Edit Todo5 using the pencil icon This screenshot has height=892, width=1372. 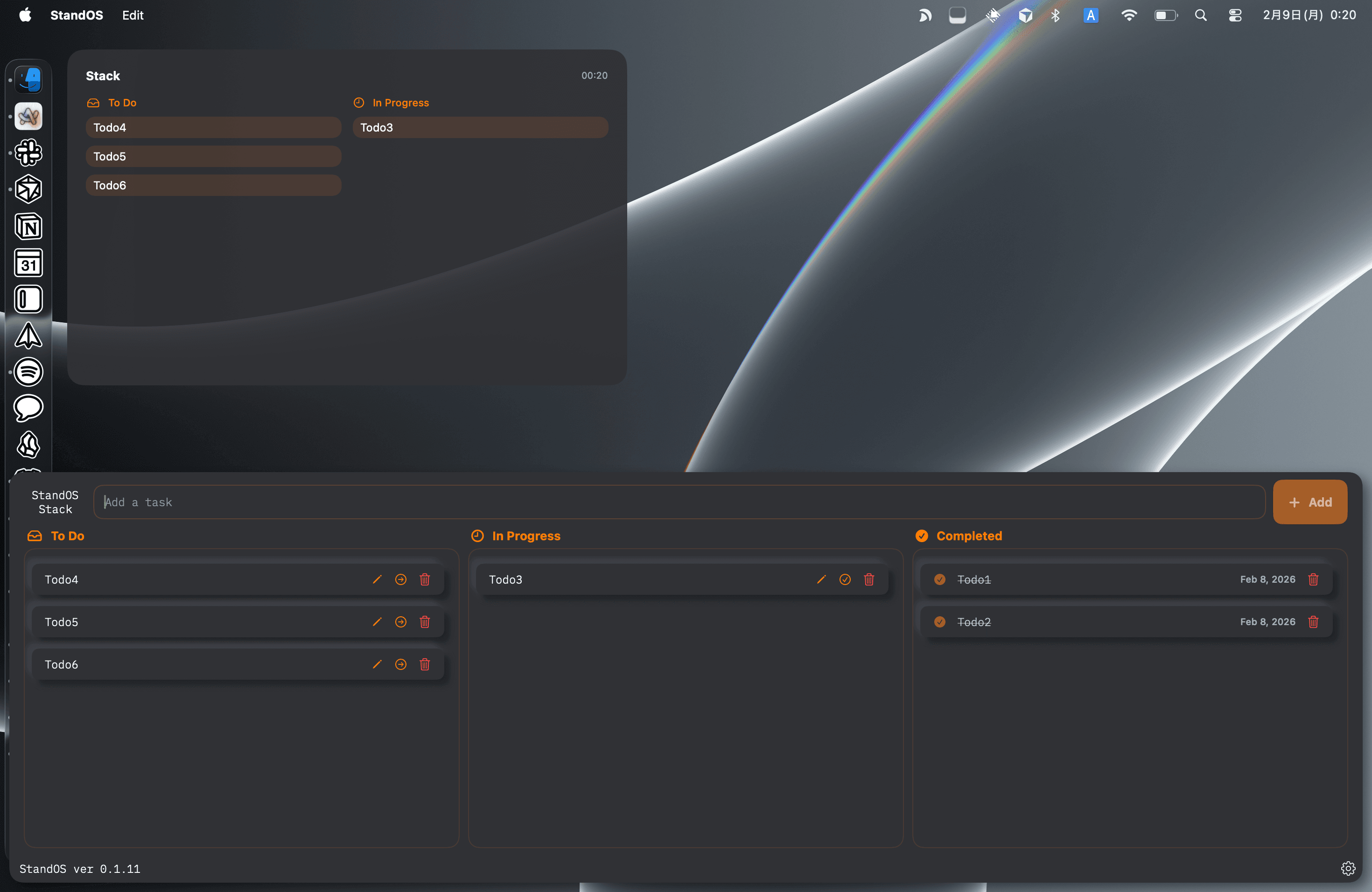tap(377, 622)
